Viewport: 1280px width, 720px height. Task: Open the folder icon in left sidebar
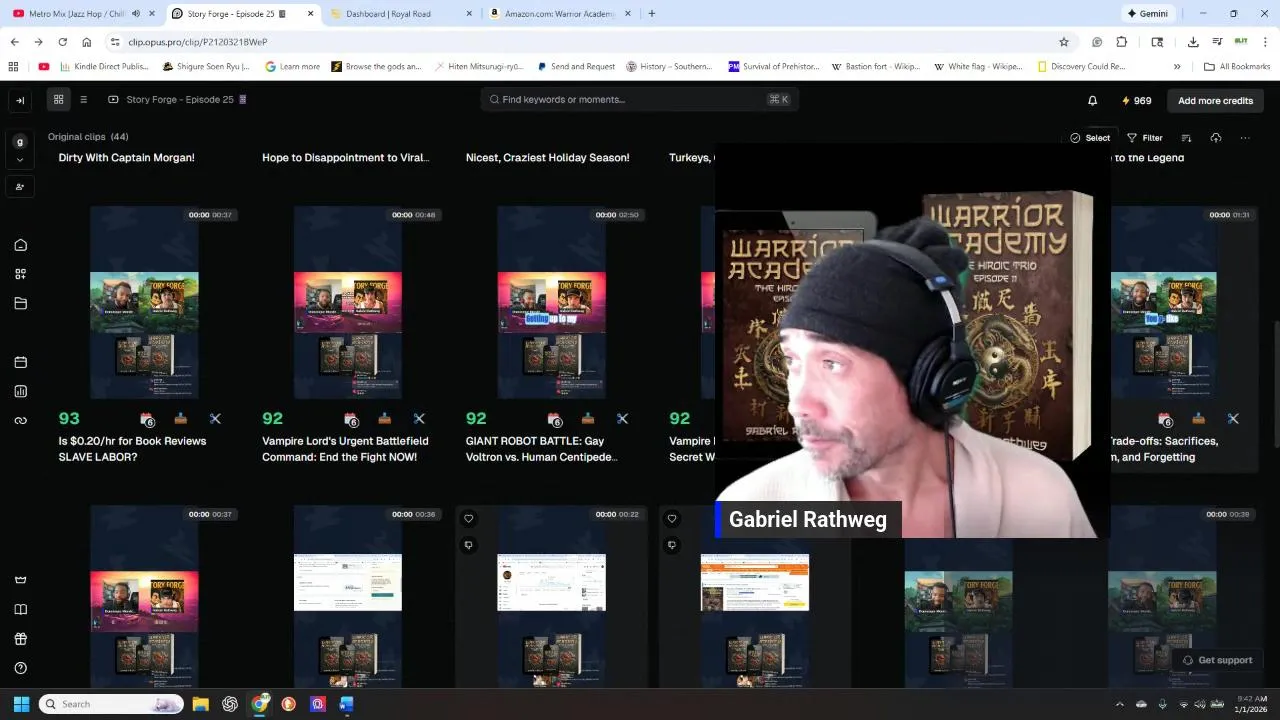20,303
